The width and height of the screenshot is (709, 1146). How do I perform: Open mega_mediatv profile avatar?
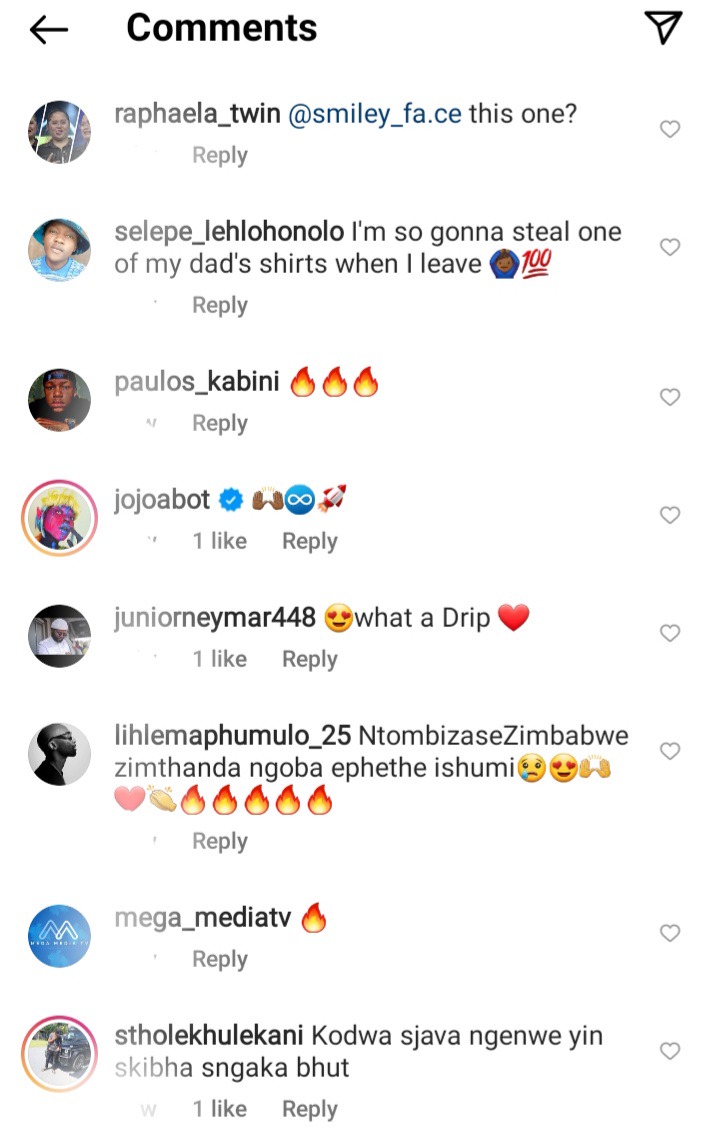(59, 936)
